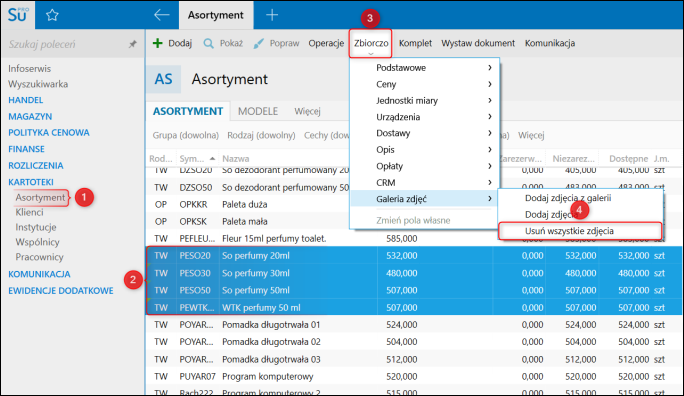
Task: Expand the Opłaty submenu arrow
Action: coord(490,166)
